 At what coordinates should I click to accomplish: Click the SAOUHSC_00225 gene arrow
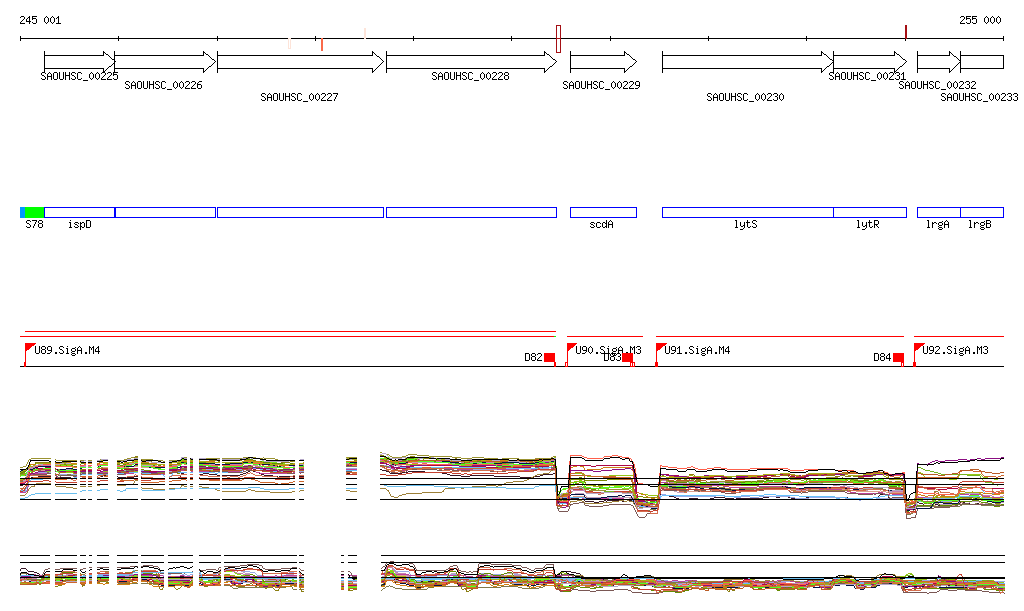(x=80, y=62)
